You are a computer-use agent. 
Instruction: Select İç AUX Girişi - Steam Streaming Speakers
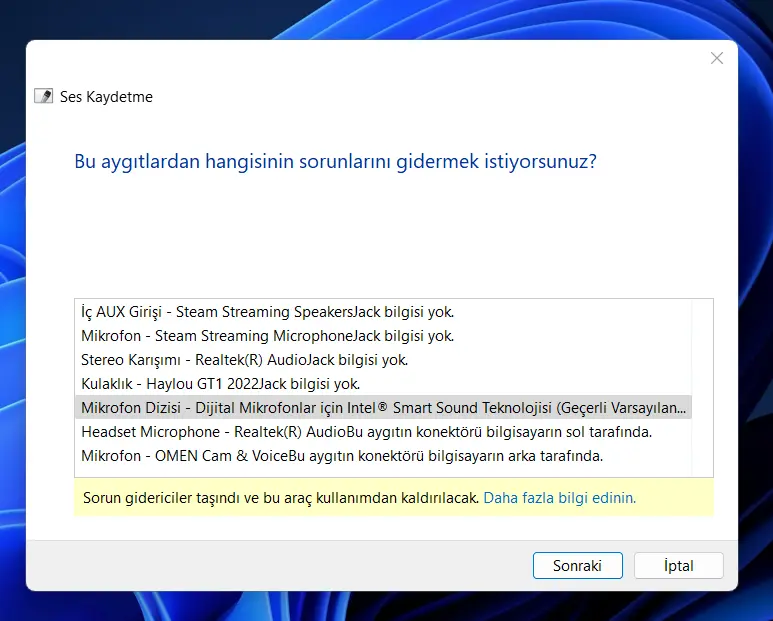[384, 312]
